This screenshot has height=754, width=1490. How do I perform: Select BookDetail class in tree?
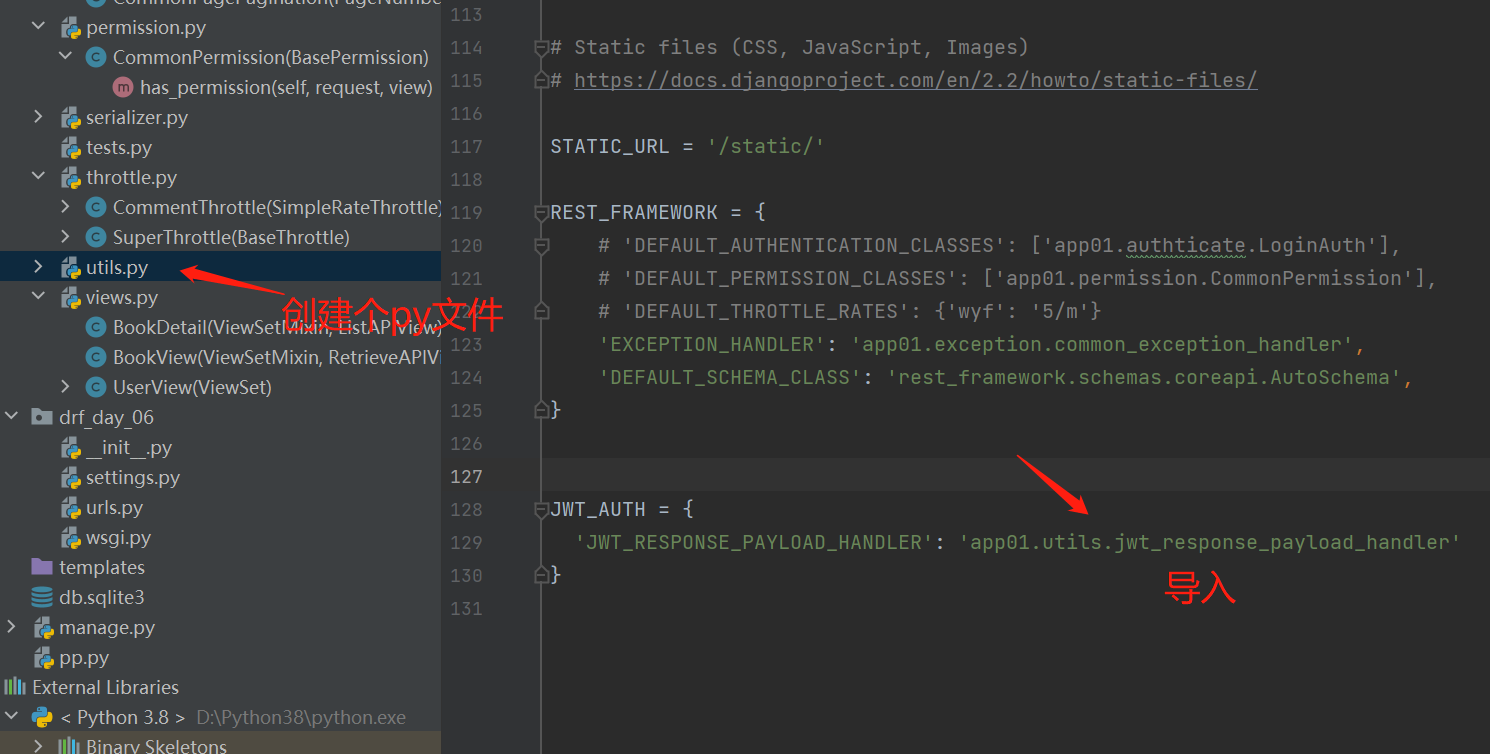(276, 327)
